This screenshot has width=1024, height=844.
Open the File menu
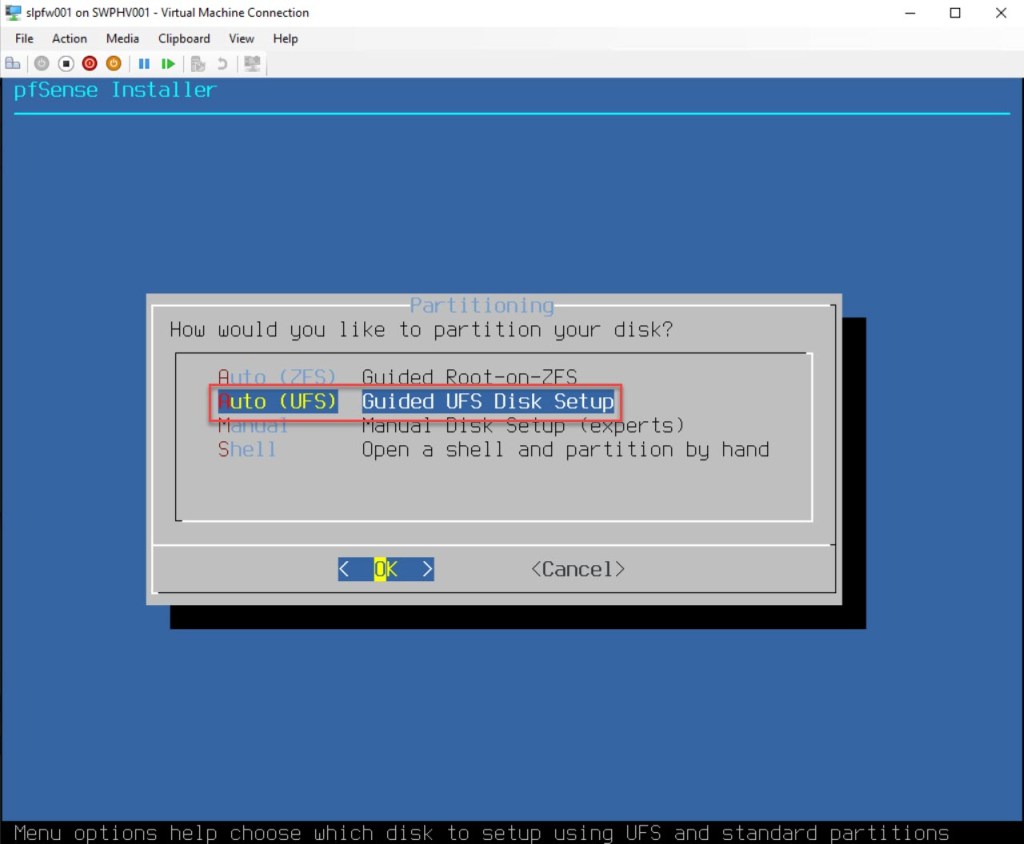(24, 38)
